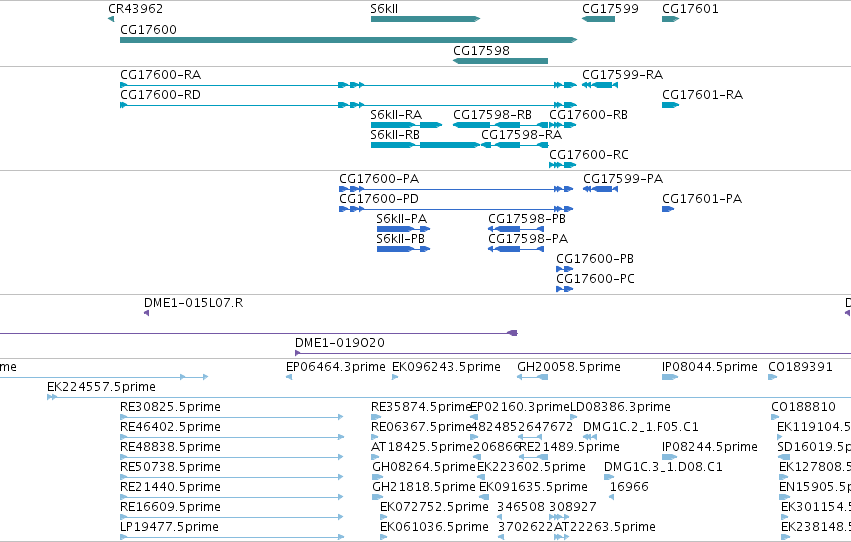Click the DME1-015L07.R feature label
The width and height of the screenshot is (851, 542).
193,303
